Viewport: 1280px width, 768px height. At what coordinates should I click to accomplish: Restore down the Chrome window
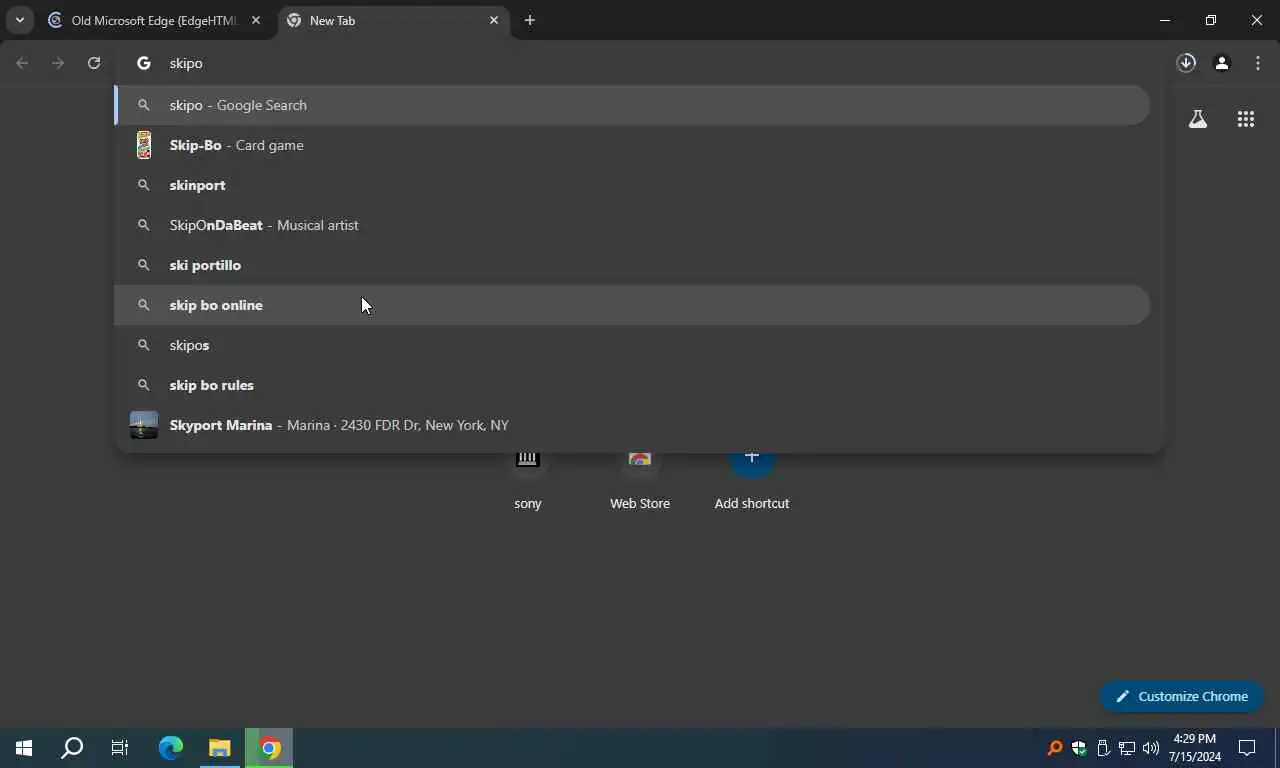pyautogui.click(x=1211, y=20)
